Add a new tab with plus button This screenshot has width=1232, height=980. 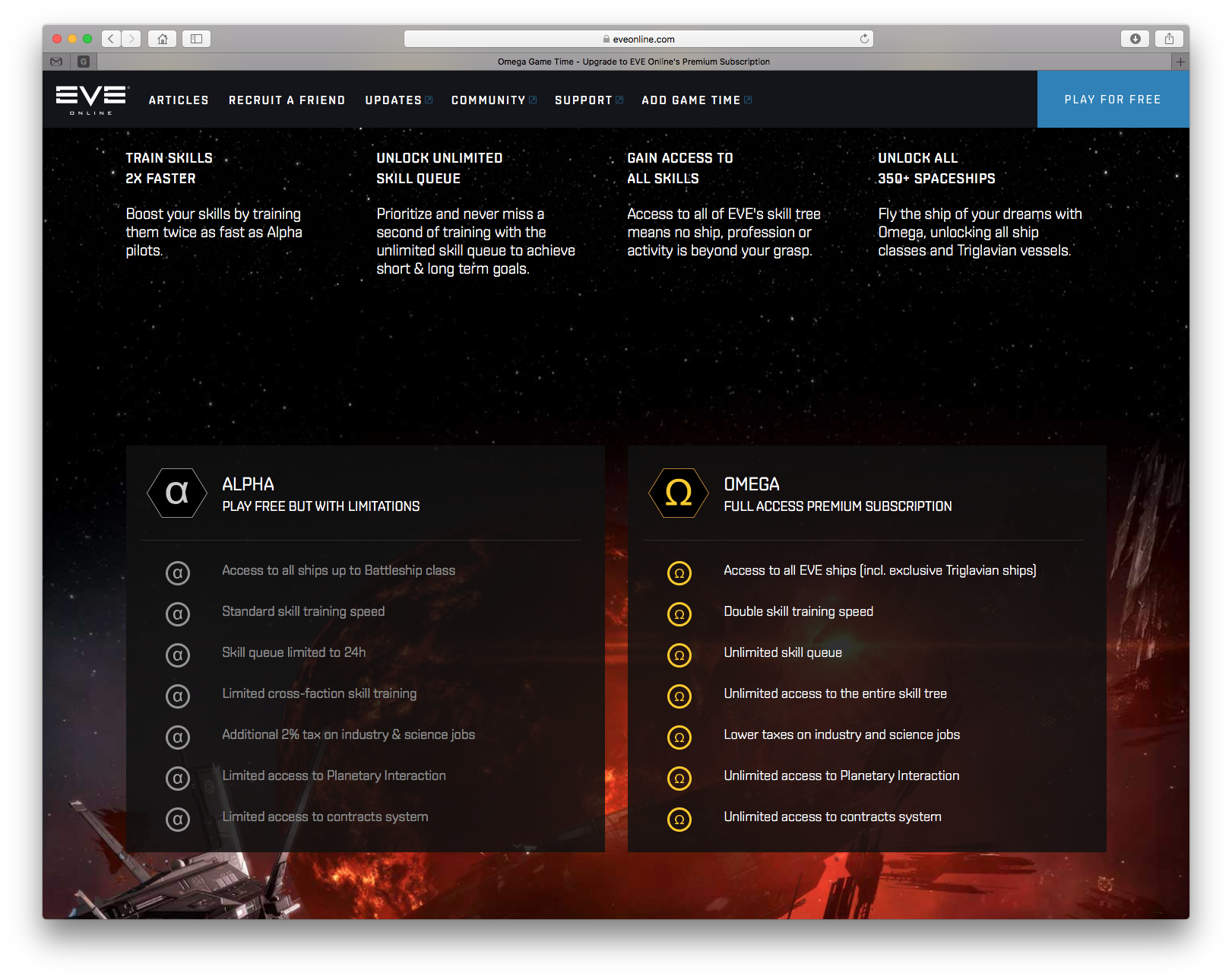(1180, 62)
